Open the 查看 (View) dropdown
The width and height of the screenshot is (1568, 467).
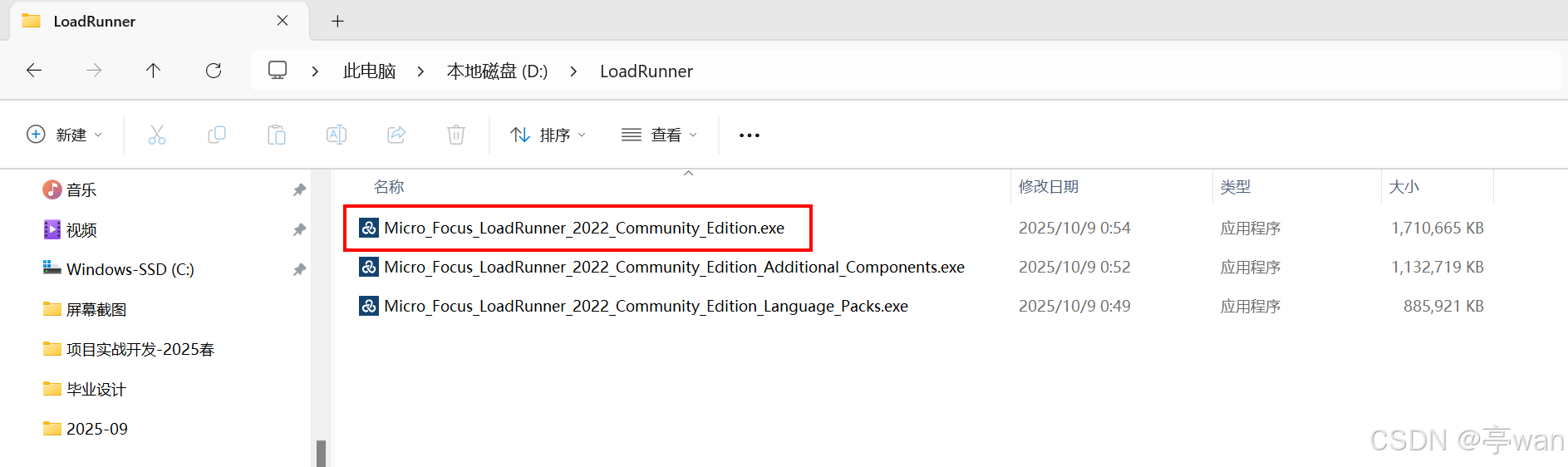pos(660,135)
